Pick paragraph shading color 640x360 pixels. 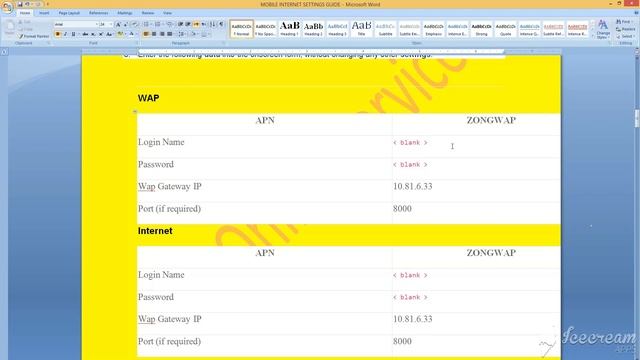coord(195,34)
